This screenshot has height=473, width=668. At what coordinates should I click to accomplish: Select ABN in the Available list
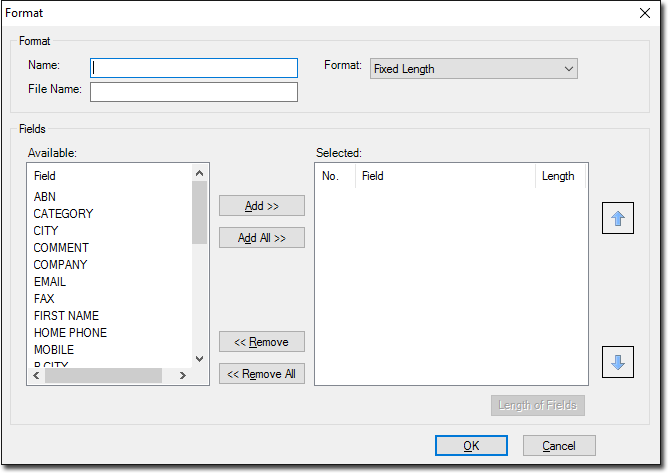[45, 197]
